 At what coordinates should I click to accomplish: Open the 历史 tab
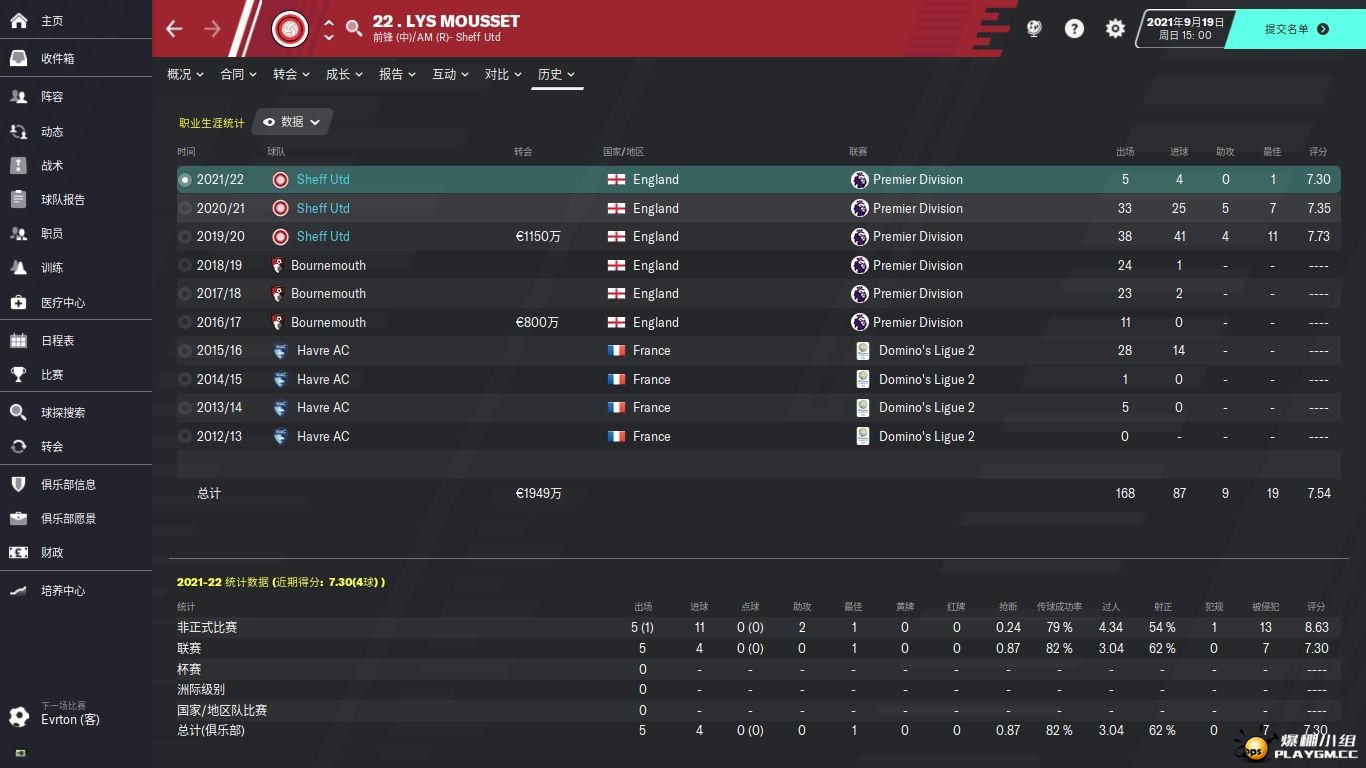click(557, 74)
